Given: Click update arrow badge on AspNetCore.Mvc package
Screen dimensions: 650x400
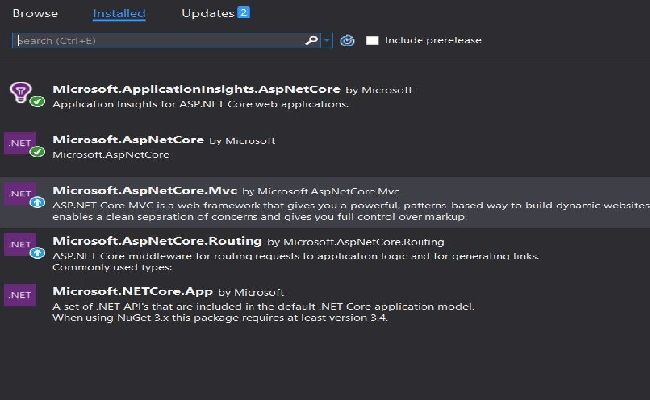Looking at the screenshot, I should [x=37, y=202].
